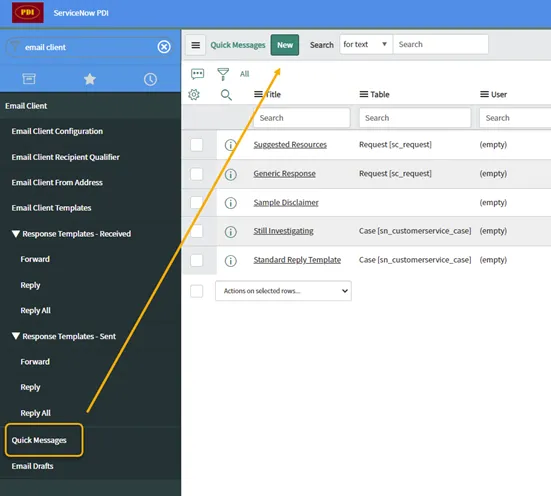Open the Table column options menu icon
Screen dimensions: 551x496
tap(364, 94)
